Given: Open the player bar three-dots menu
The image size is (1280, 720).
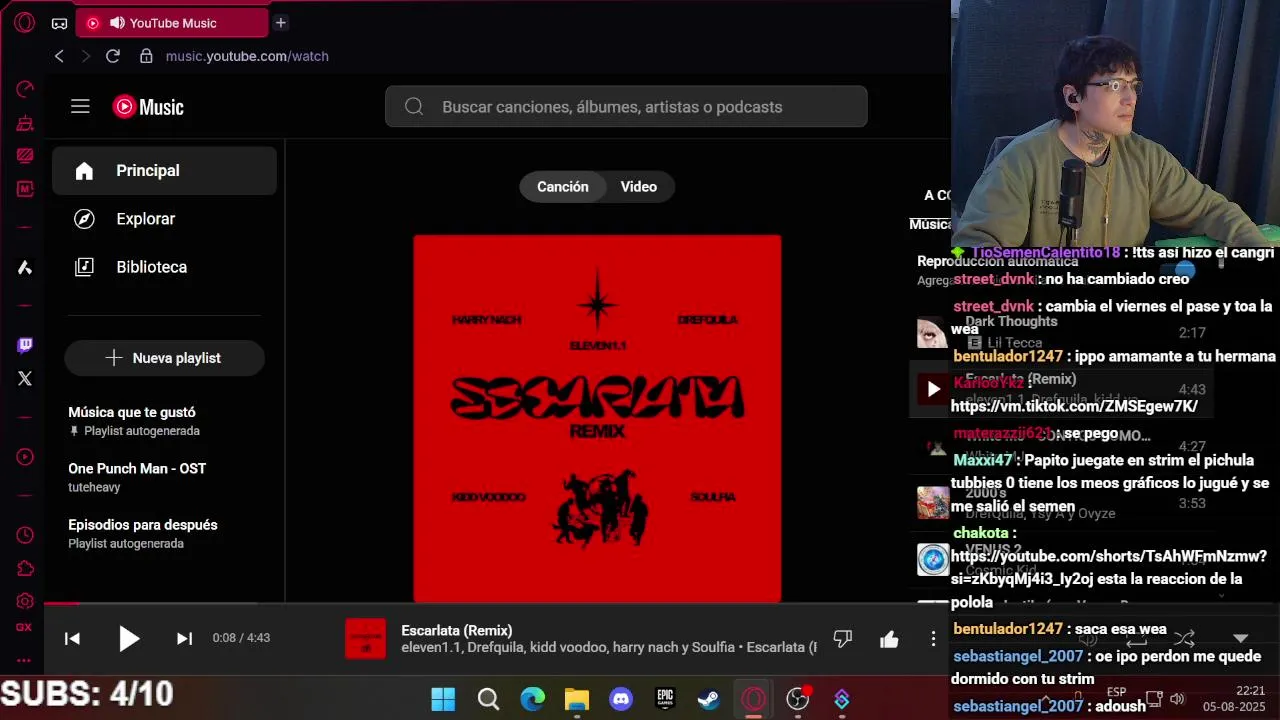Looking at the screenshot, I should (933, 638).
